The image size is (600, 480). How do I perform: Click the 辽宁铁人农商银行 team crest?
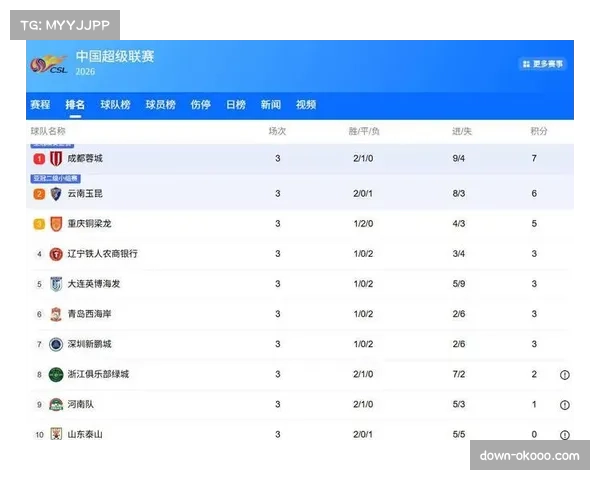(x=56, y=254)
